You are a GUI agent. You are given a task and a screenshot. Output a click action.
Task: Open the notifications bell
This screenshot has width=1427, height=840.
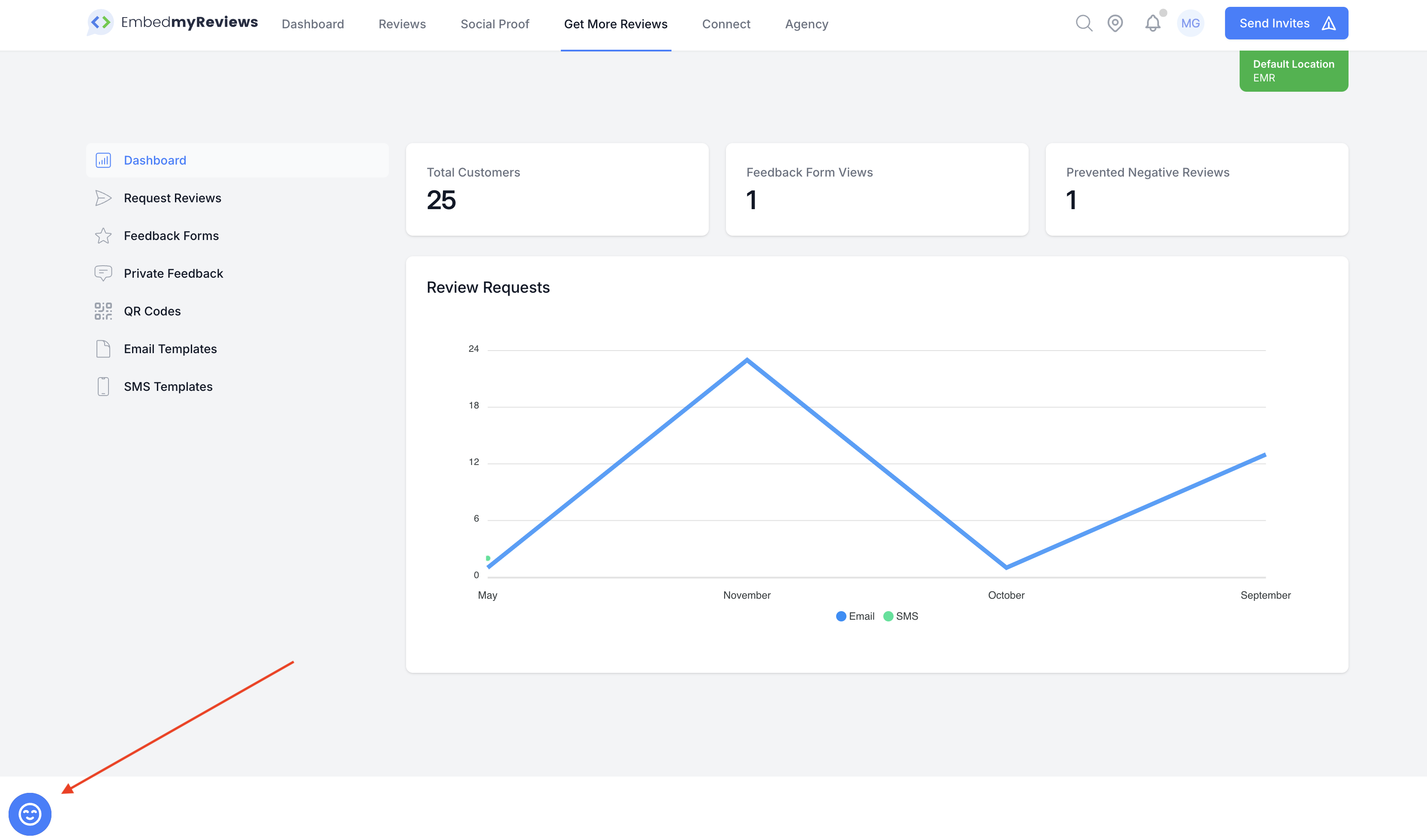click(x=1153, y=23)
